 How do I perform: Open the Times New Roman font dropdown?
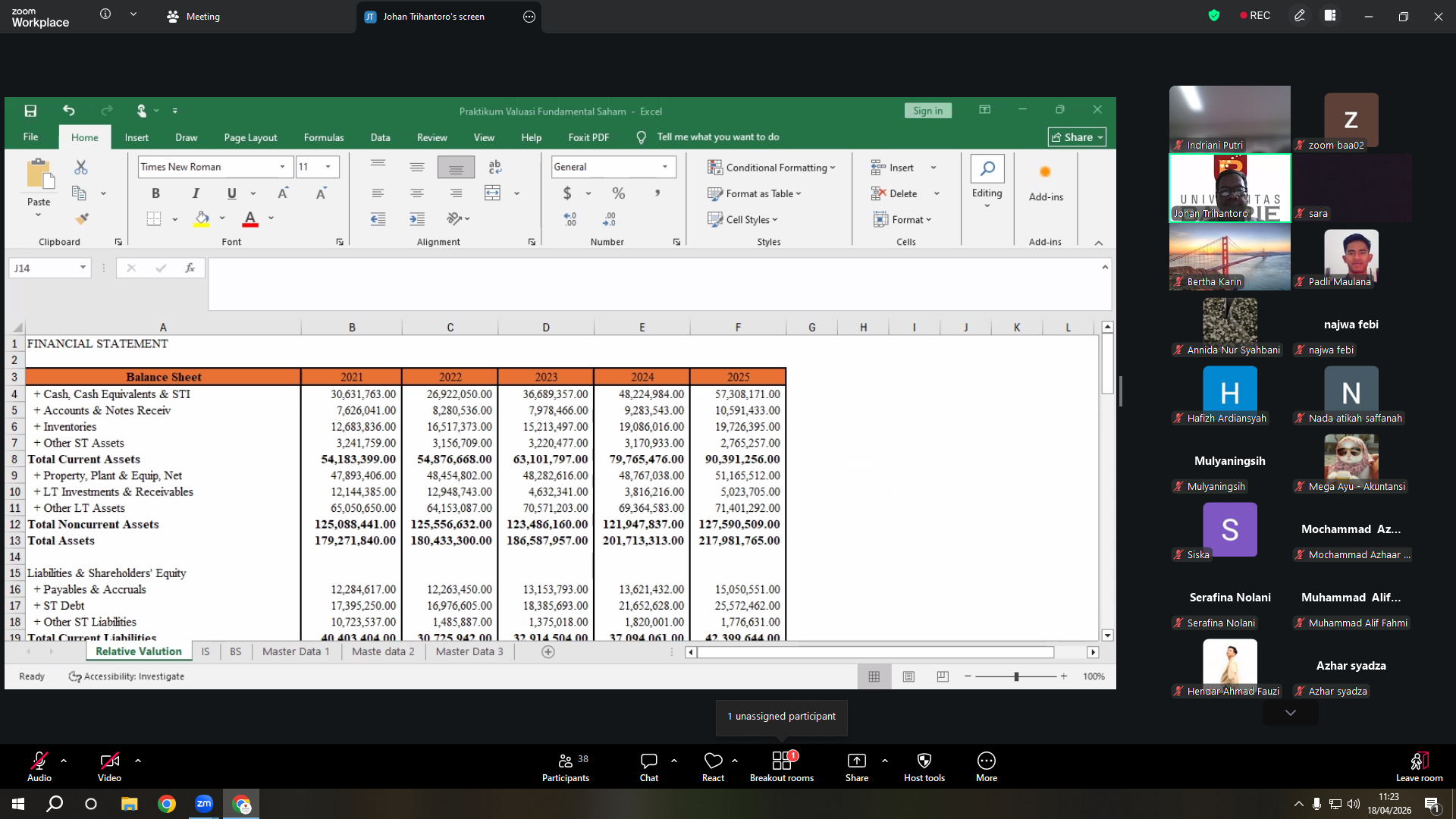(283, 167)
